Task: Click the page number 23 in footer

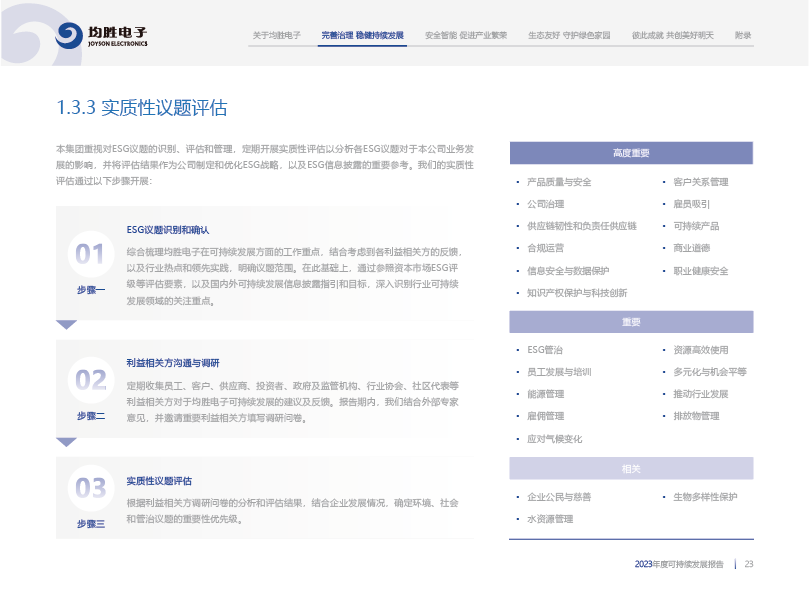Action: click(748, 565)
